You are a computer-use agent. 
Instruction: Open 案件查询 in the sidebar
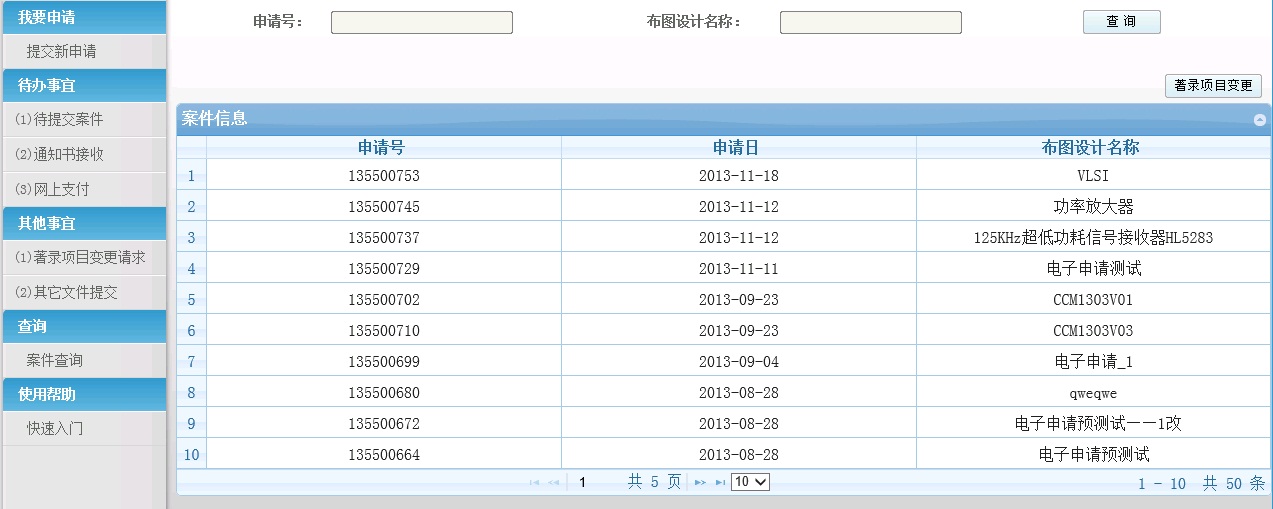55,360
